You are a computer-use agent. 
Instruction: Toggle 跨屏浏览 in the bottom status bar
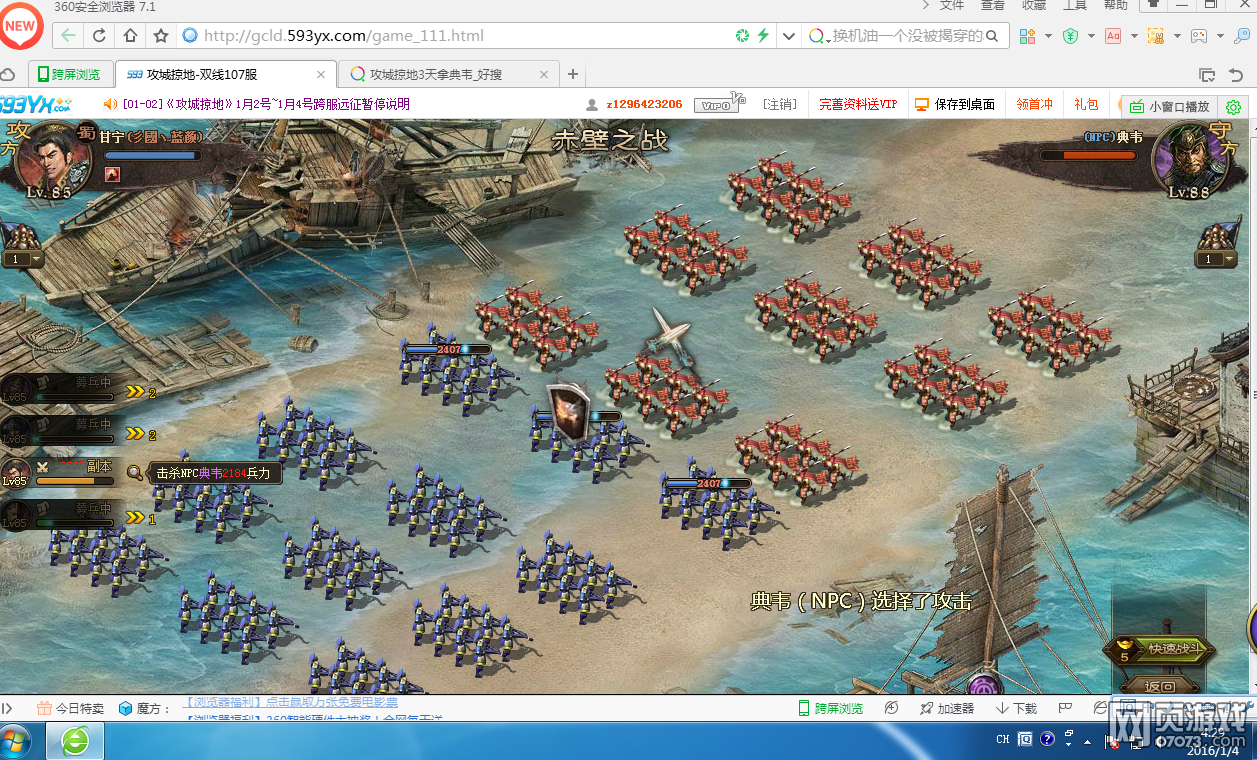point(830,708)
